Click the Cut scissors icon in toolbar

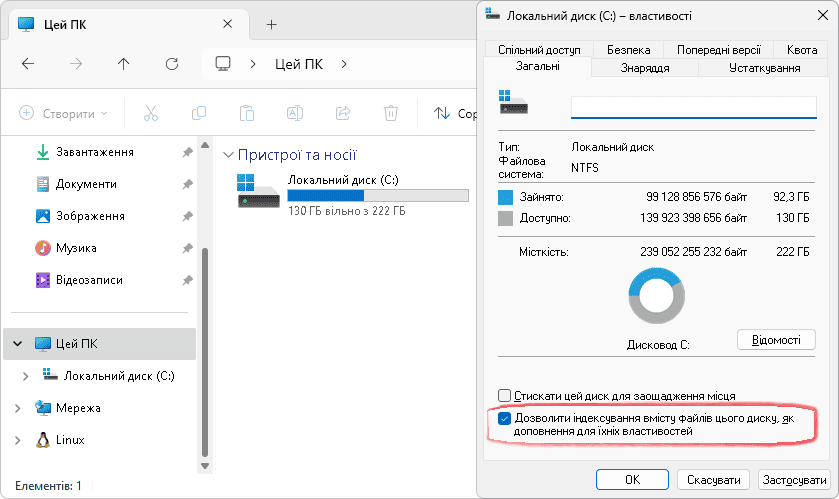(x=151, y=113)
